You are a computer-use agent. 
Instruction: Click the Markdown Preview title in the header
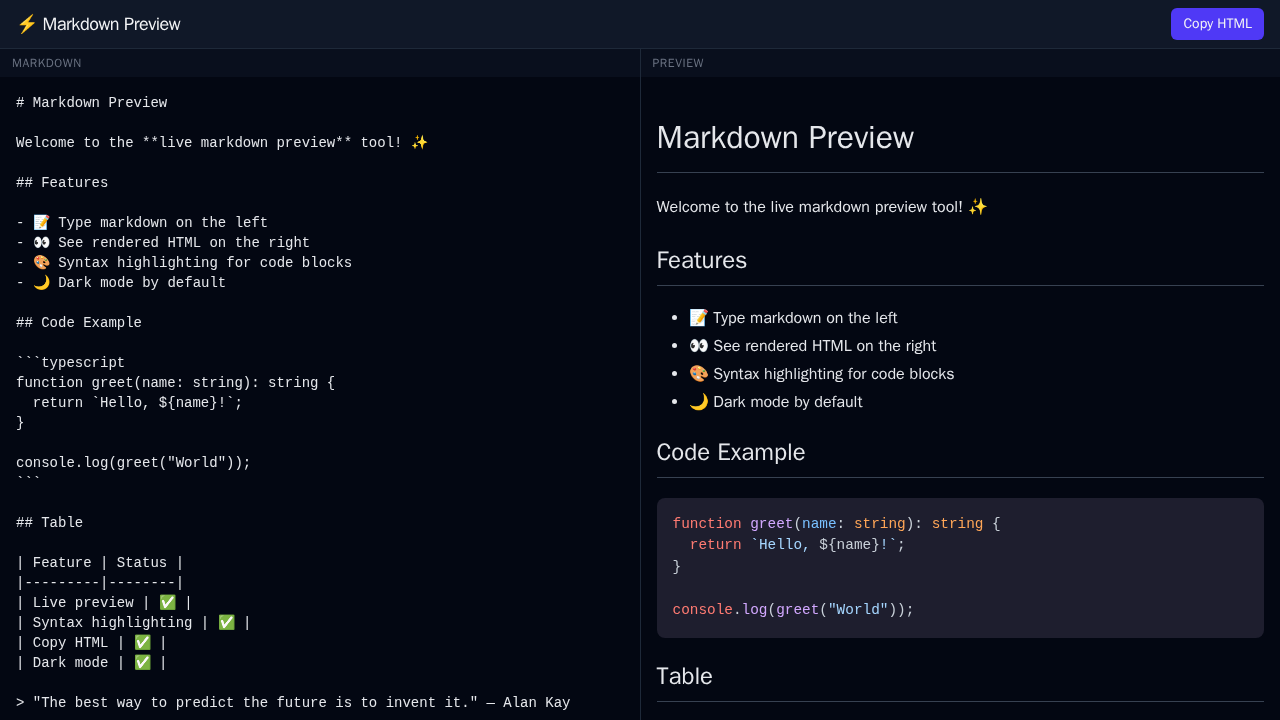pos(110,23)
